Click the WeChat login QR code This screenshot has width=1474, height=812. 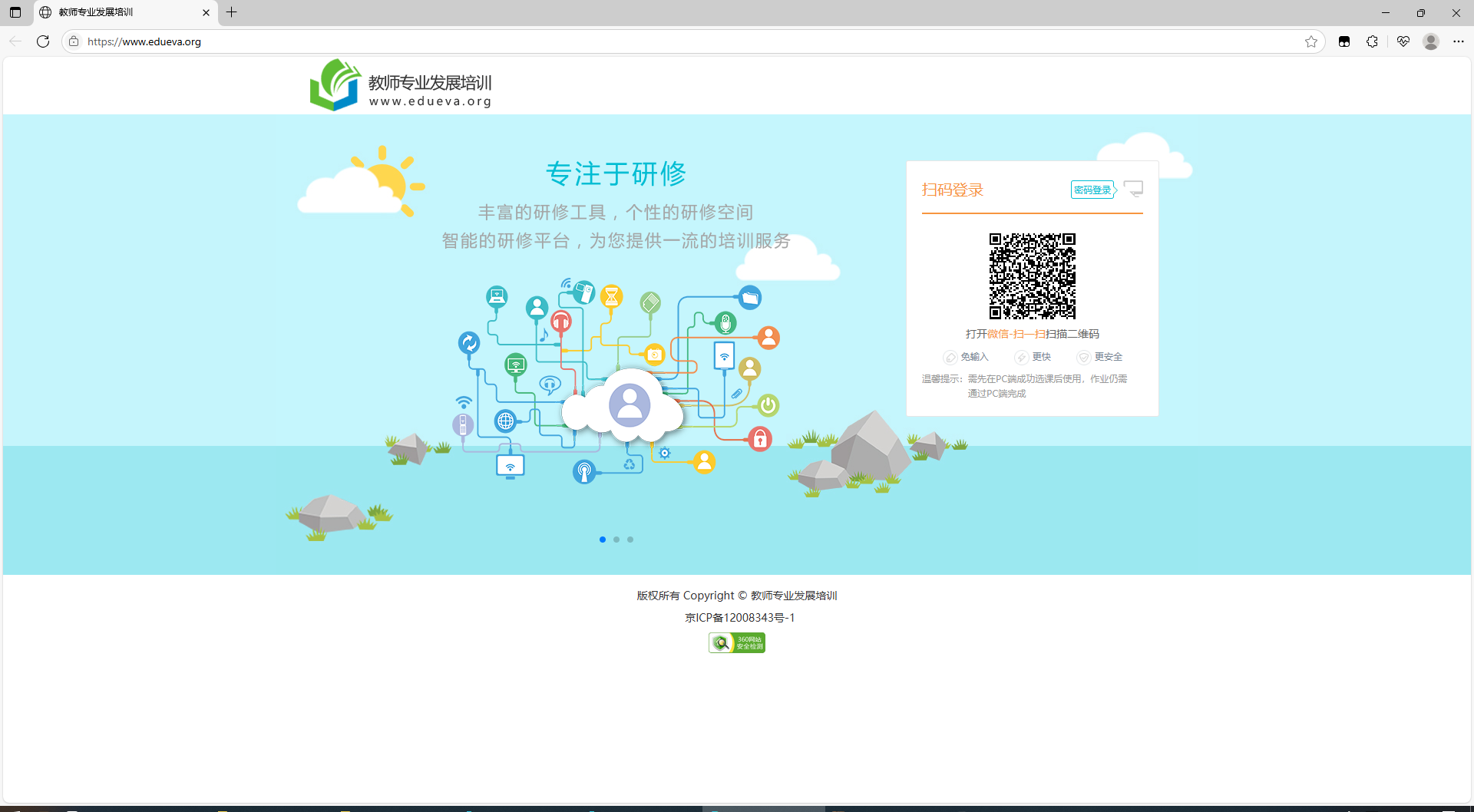point(1032,276)
